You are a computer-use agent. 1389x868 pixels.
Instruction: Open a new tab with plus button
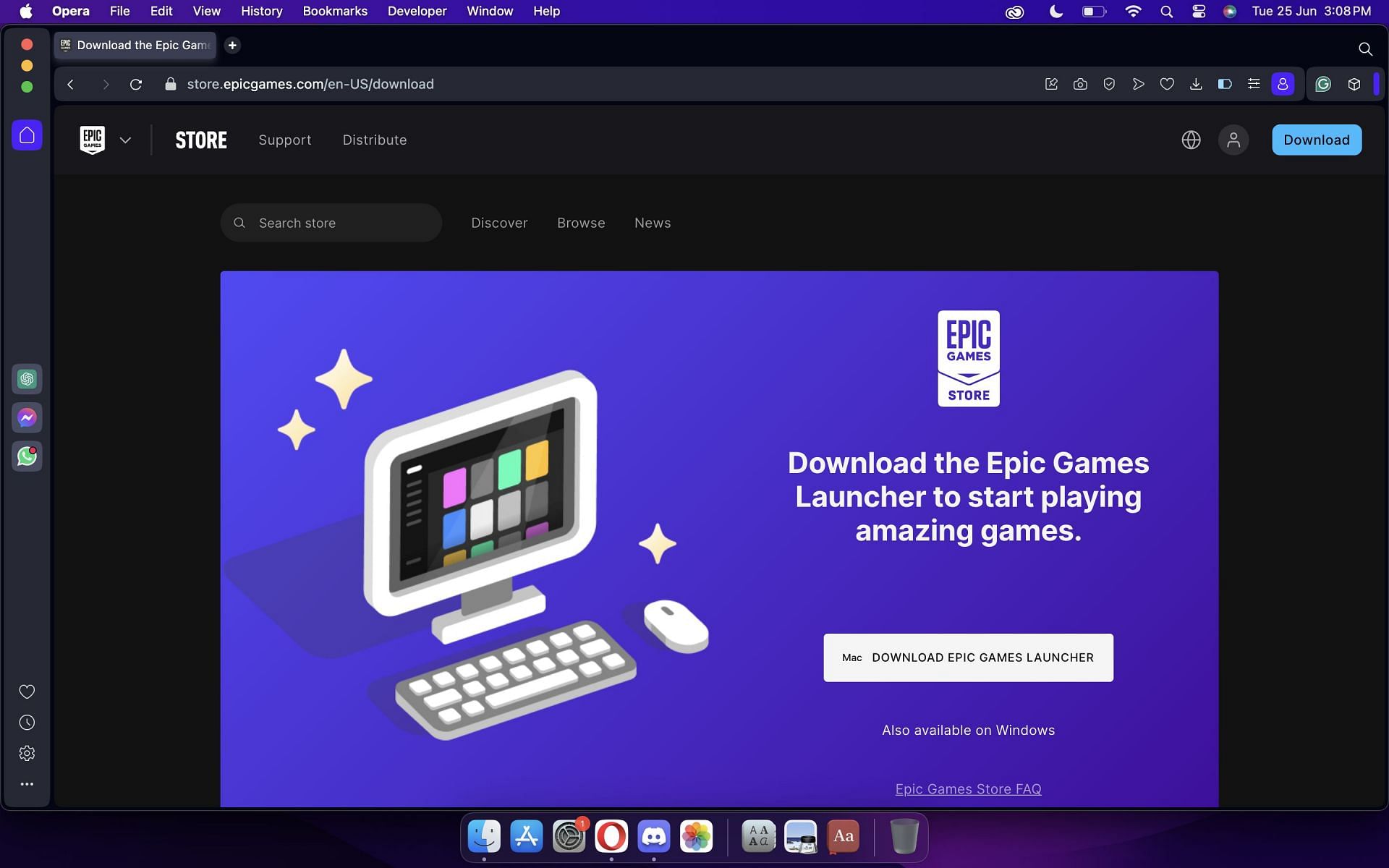[x=232, y=45]
